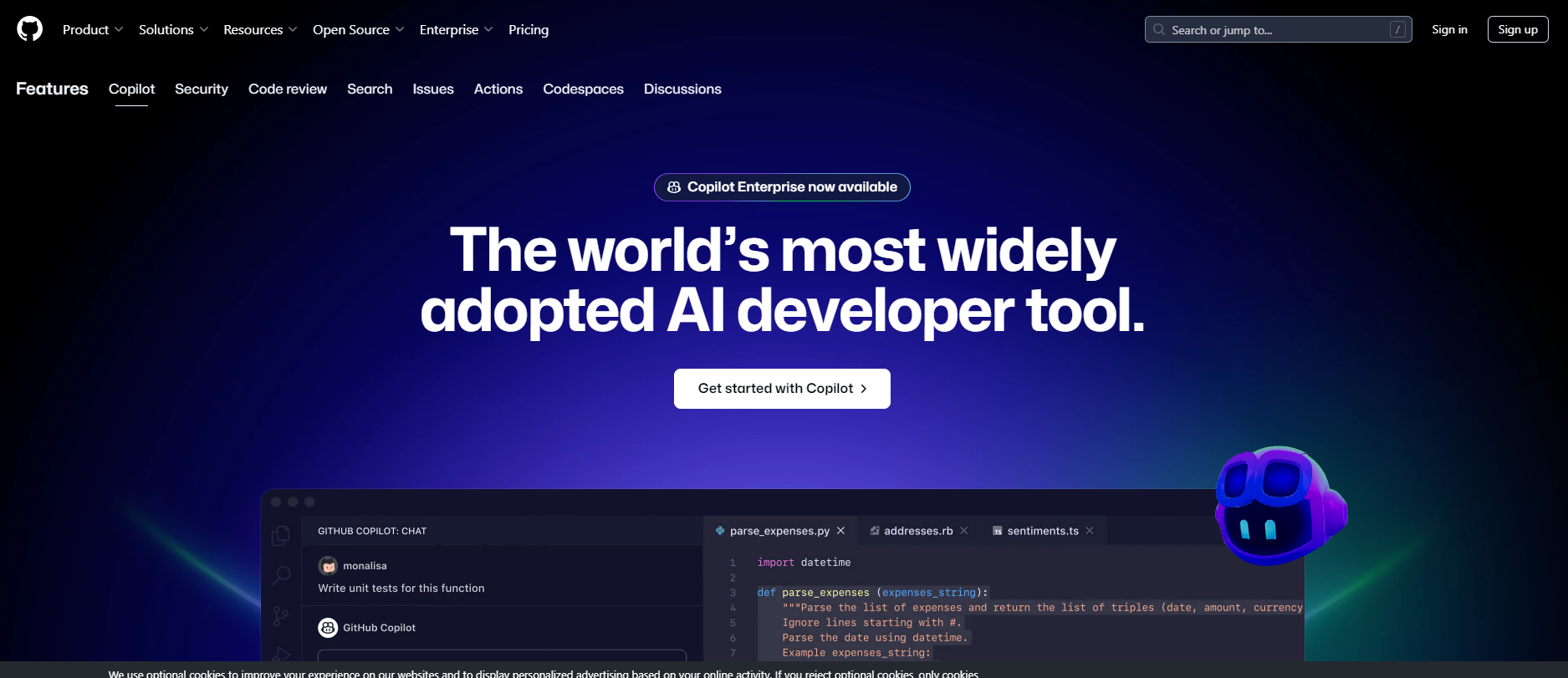Open the Features heading link
Viewport: 1568px width, 678px height.
[52, 89]
